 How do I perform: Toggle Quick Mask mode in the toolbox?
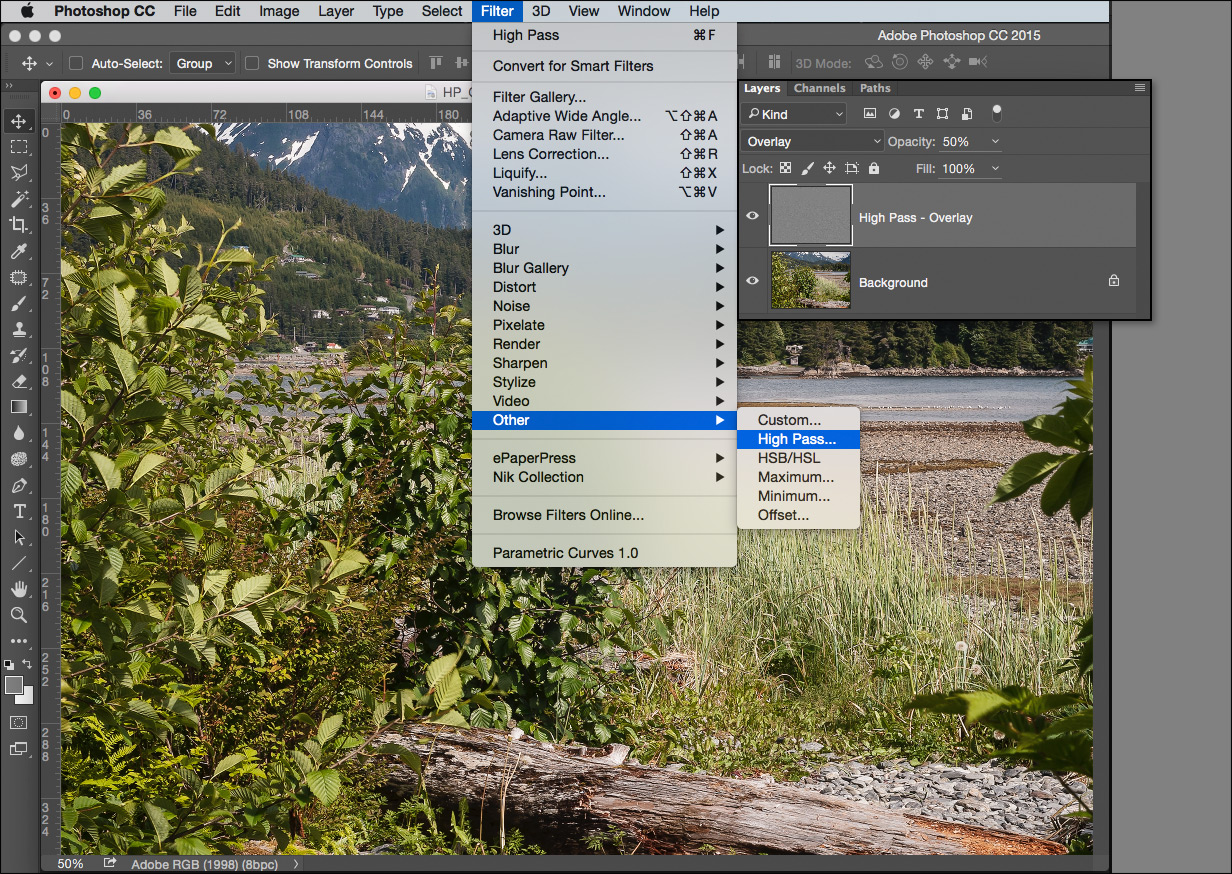tap(19, 722)
